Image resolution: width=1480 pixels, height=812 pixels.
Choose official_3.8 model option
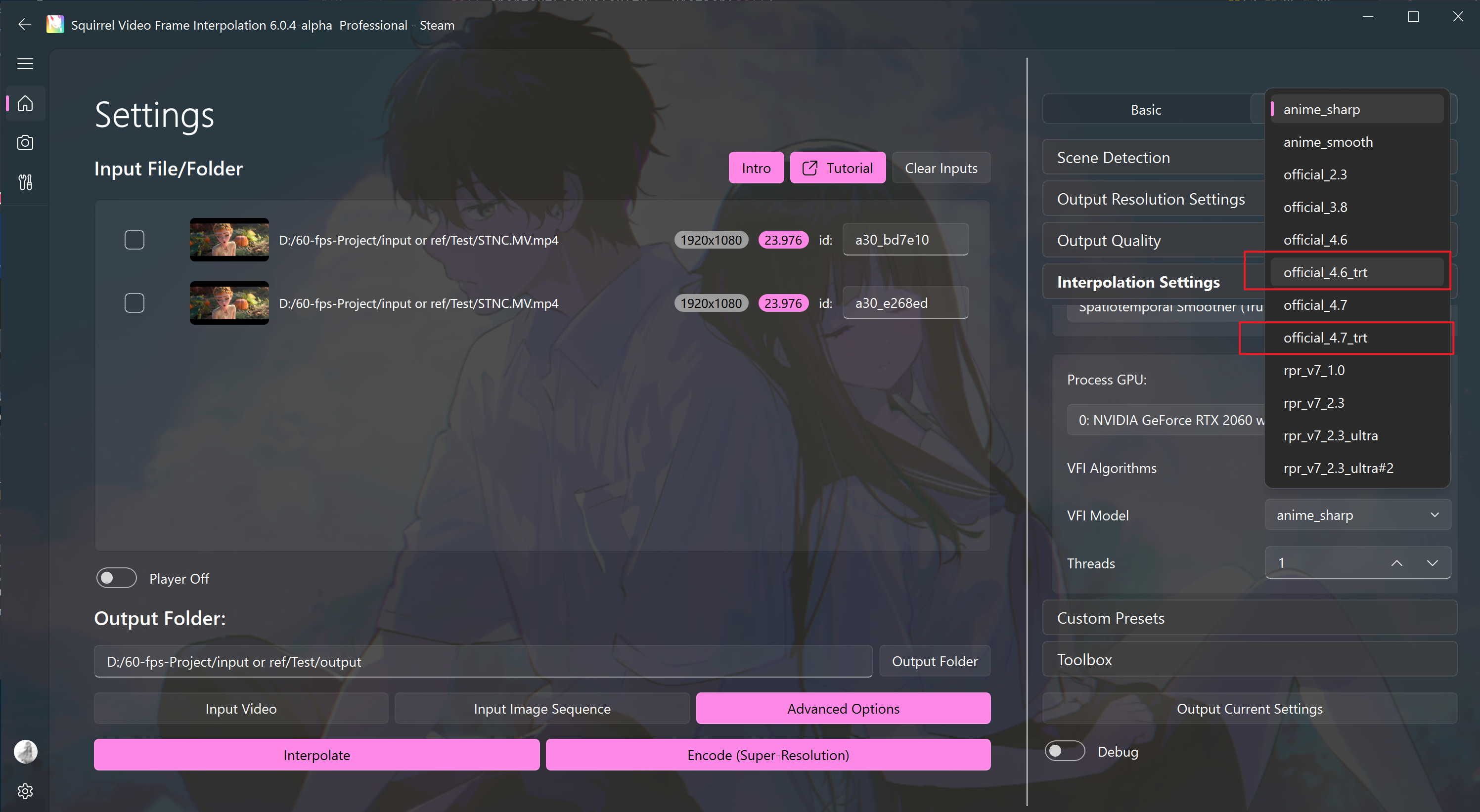1357,207
